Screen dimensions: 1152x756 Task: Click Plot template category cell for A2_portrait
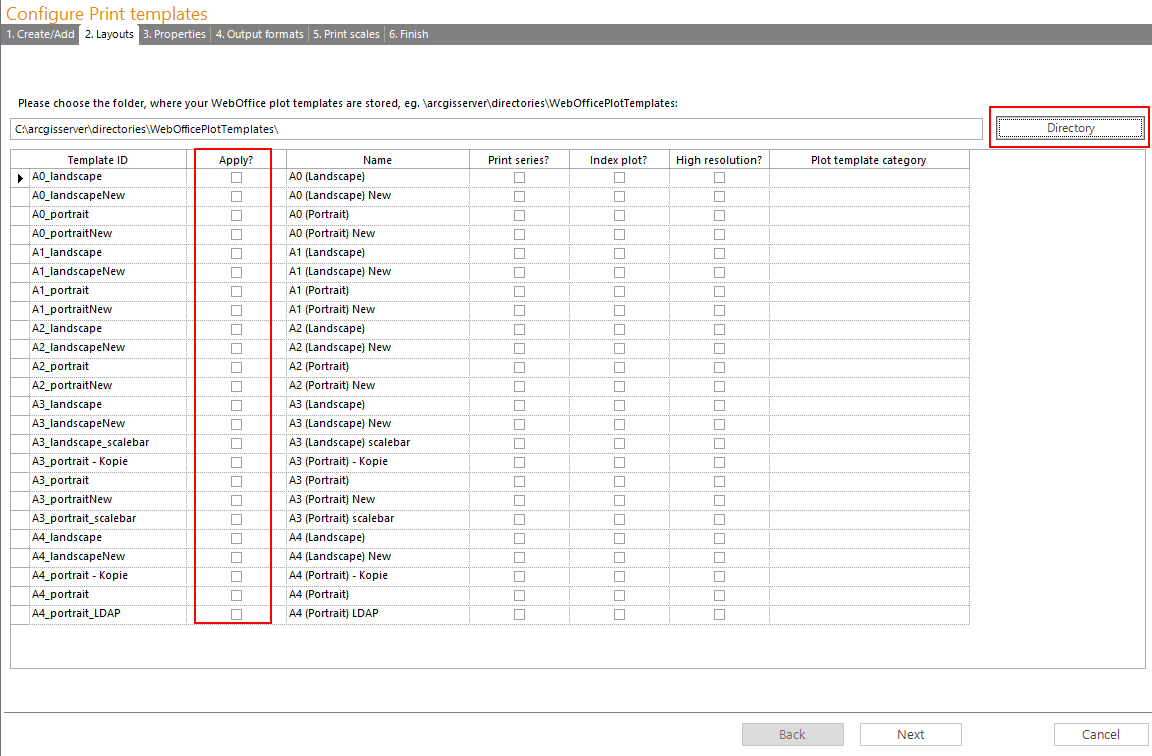[868, 367]
